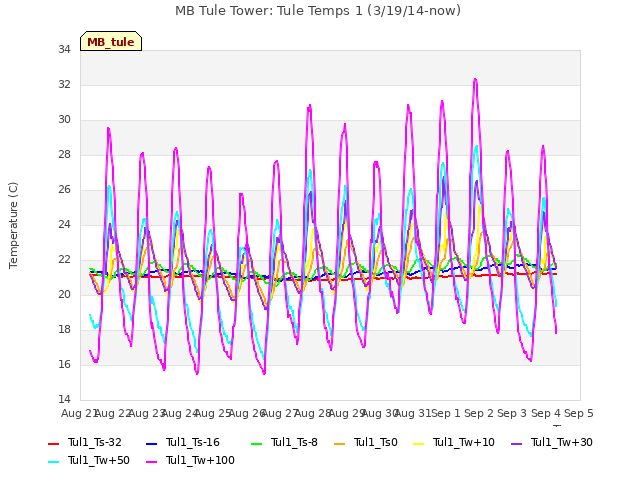Click the 26 y-axis tick label
The height and width of the screenshot is (480, 640).
(64, 190)
